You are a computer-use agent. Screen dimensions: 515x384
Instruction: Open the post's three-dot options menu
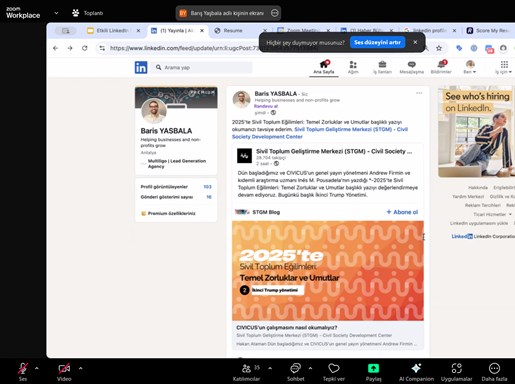pyautogui.click(x=419, y=93)
